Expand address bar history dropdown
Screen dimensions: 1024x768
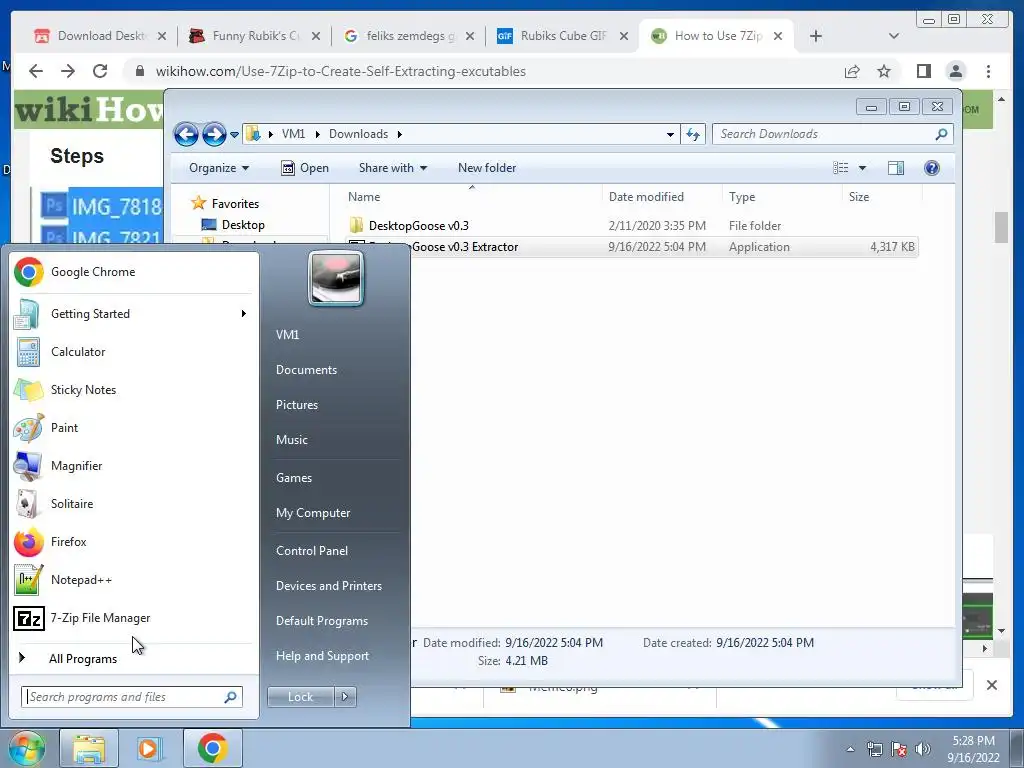click(670, 135)
